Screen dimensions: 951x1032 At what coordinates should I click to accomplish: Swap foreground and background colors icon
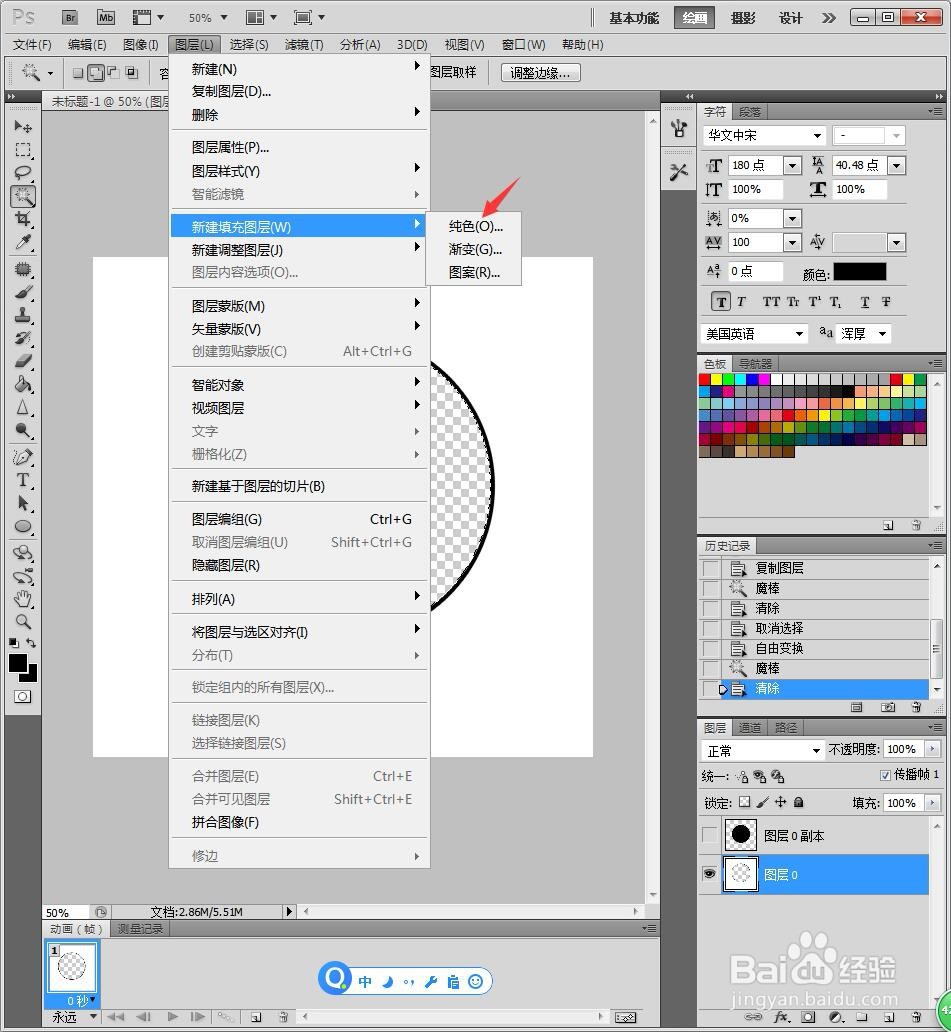click(x=31, y=643)
